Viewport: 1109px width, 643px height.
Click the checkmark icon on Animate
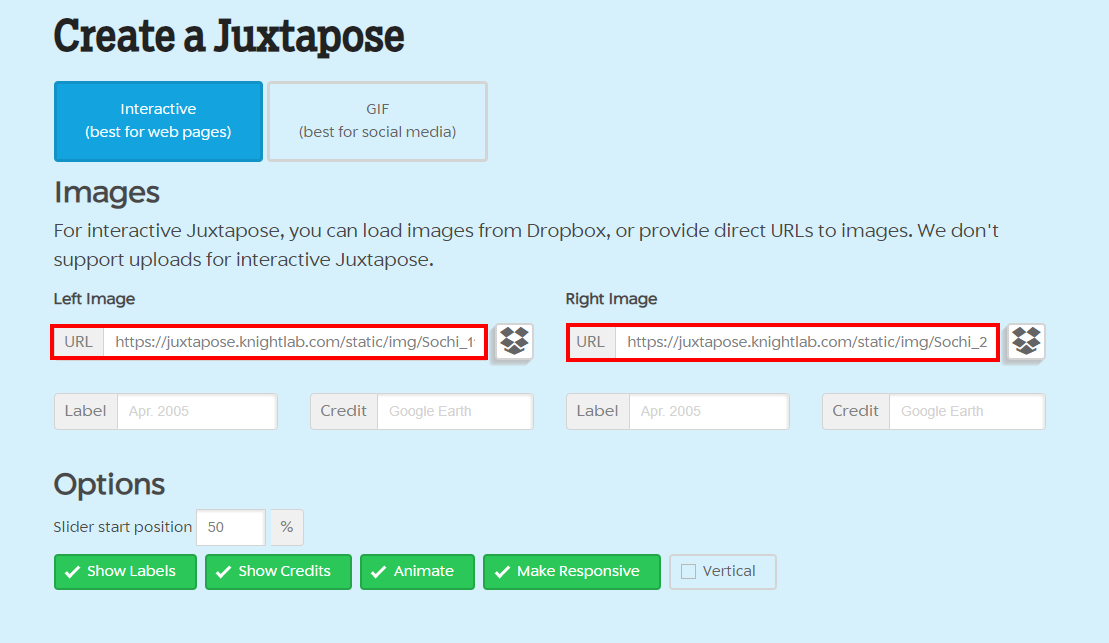[x=378, y=572]
